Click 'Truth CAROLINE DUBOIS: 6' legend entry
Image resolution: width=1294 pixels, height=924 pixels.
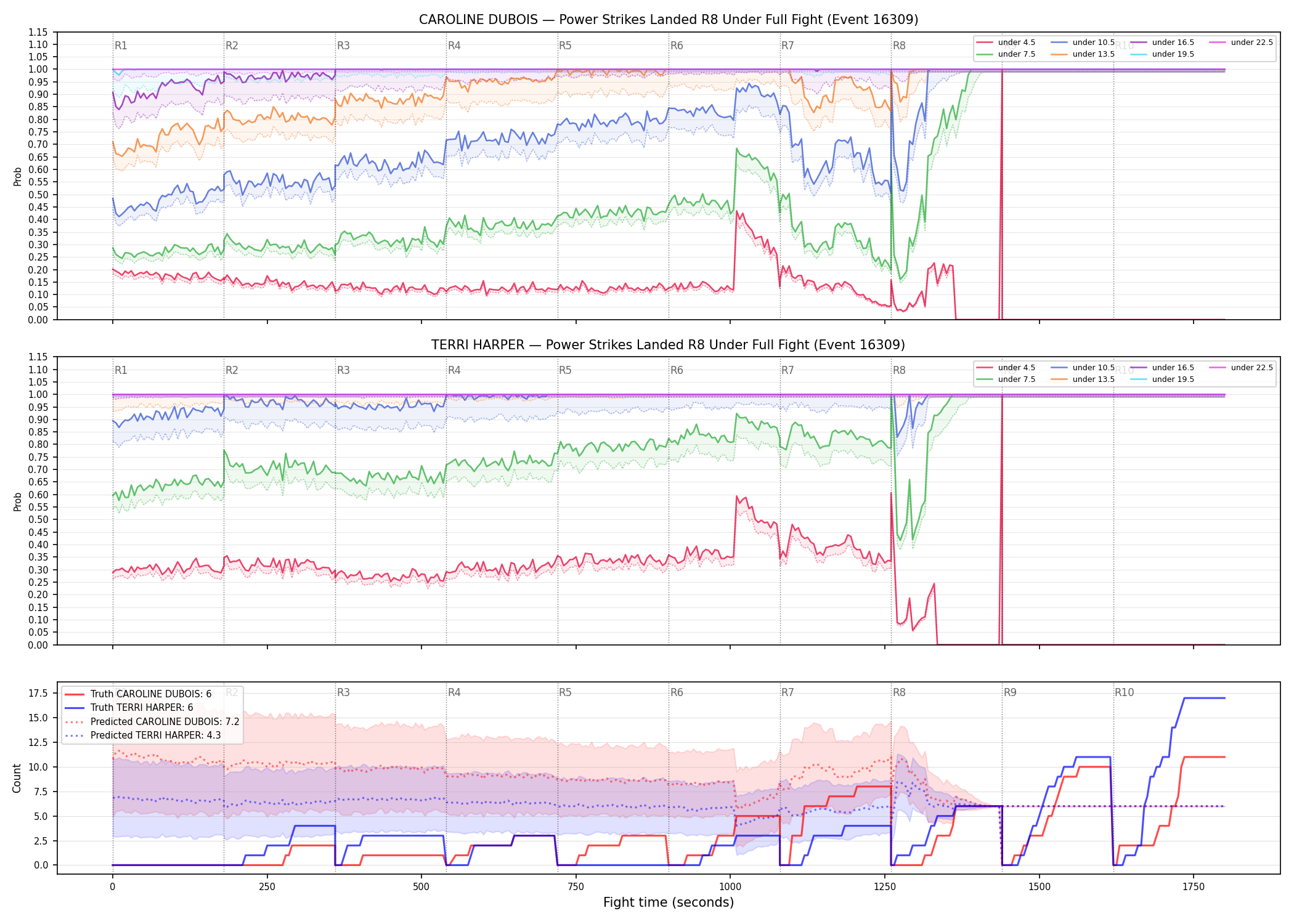[138, 694]
